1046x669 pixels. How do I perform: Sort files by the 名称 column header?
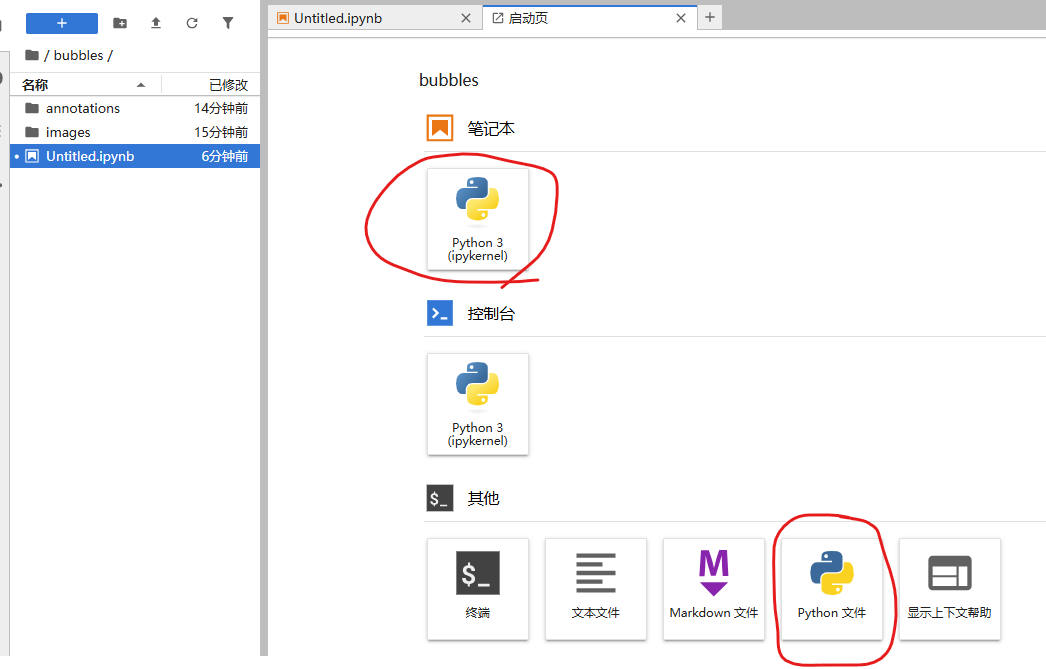tap(85, 85)
